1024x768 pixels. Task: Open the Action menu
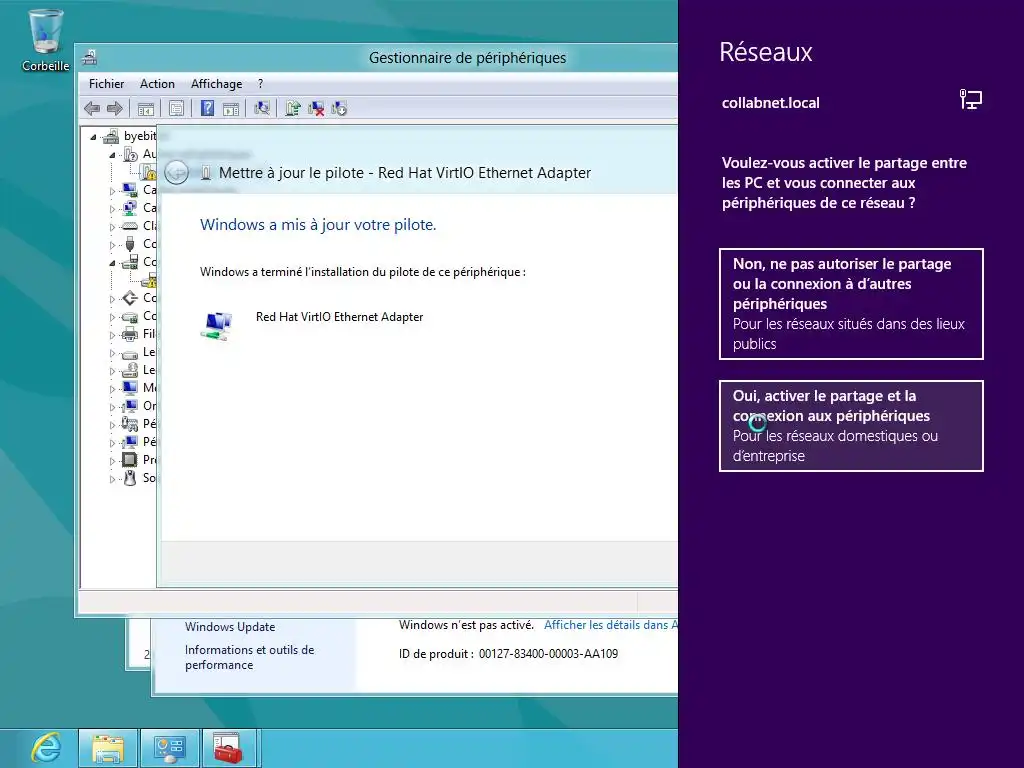point(157,84)
